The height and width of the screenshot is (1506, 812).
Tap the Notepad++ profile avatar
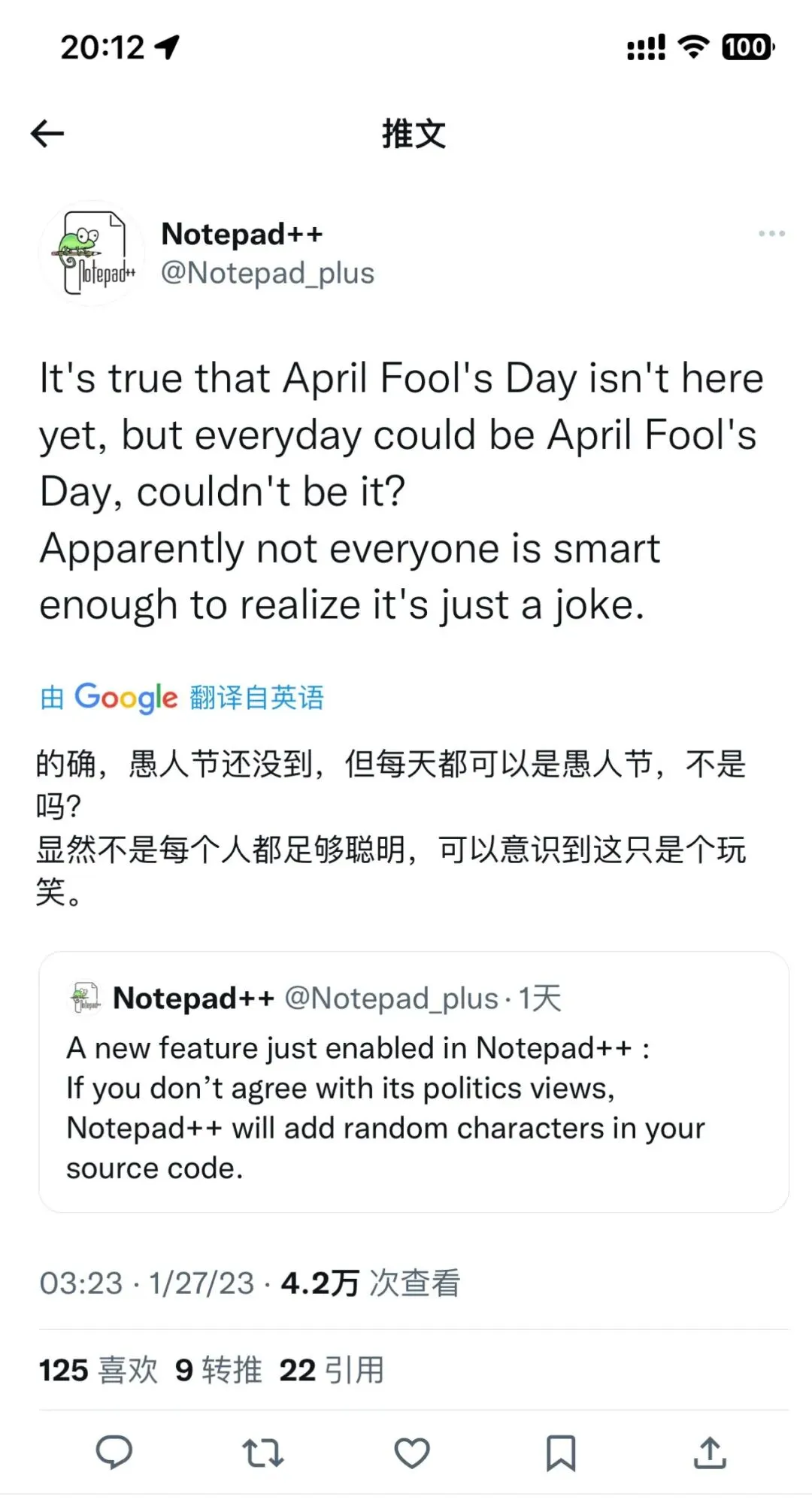click(x=92, y=253)
